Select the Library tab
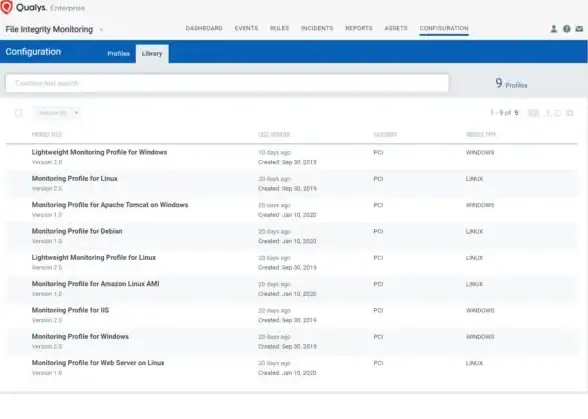This screenshot has width=588, height=419. pos(152,54)
